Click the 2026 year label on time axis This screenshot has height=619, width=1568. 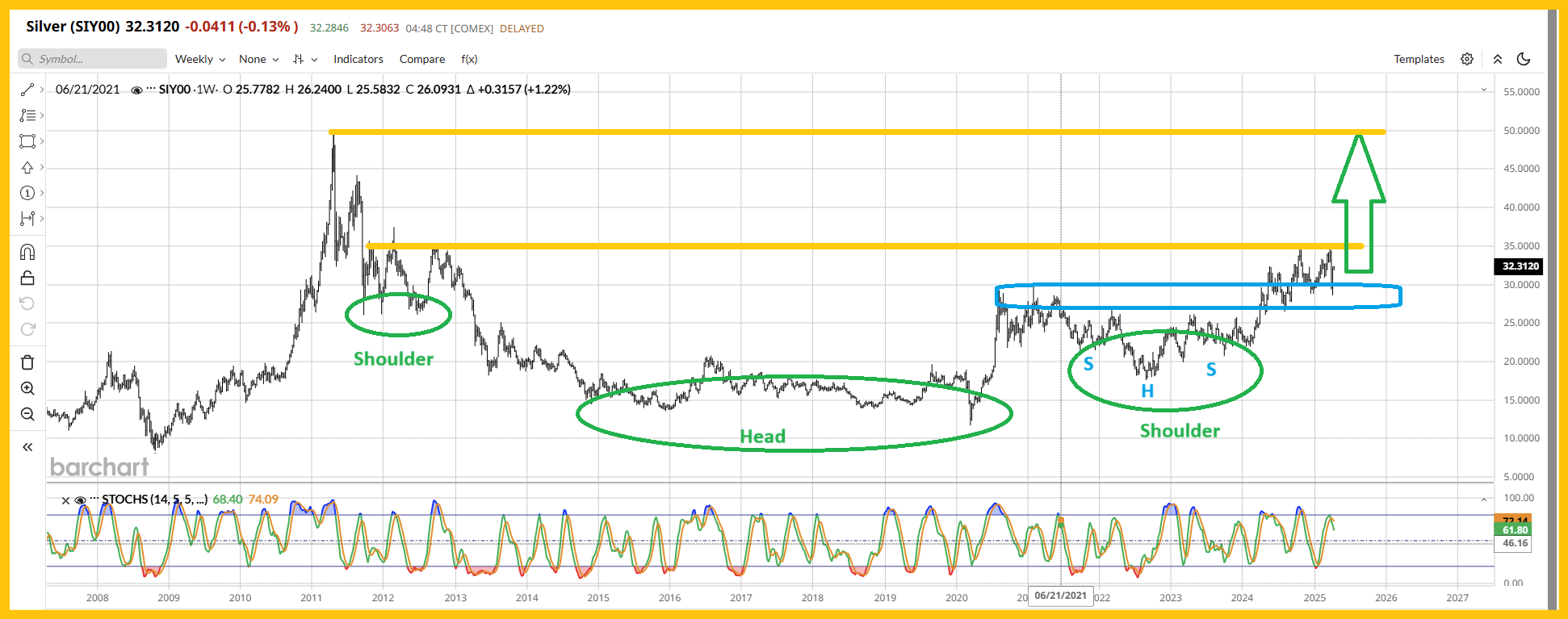[1386, 598]
